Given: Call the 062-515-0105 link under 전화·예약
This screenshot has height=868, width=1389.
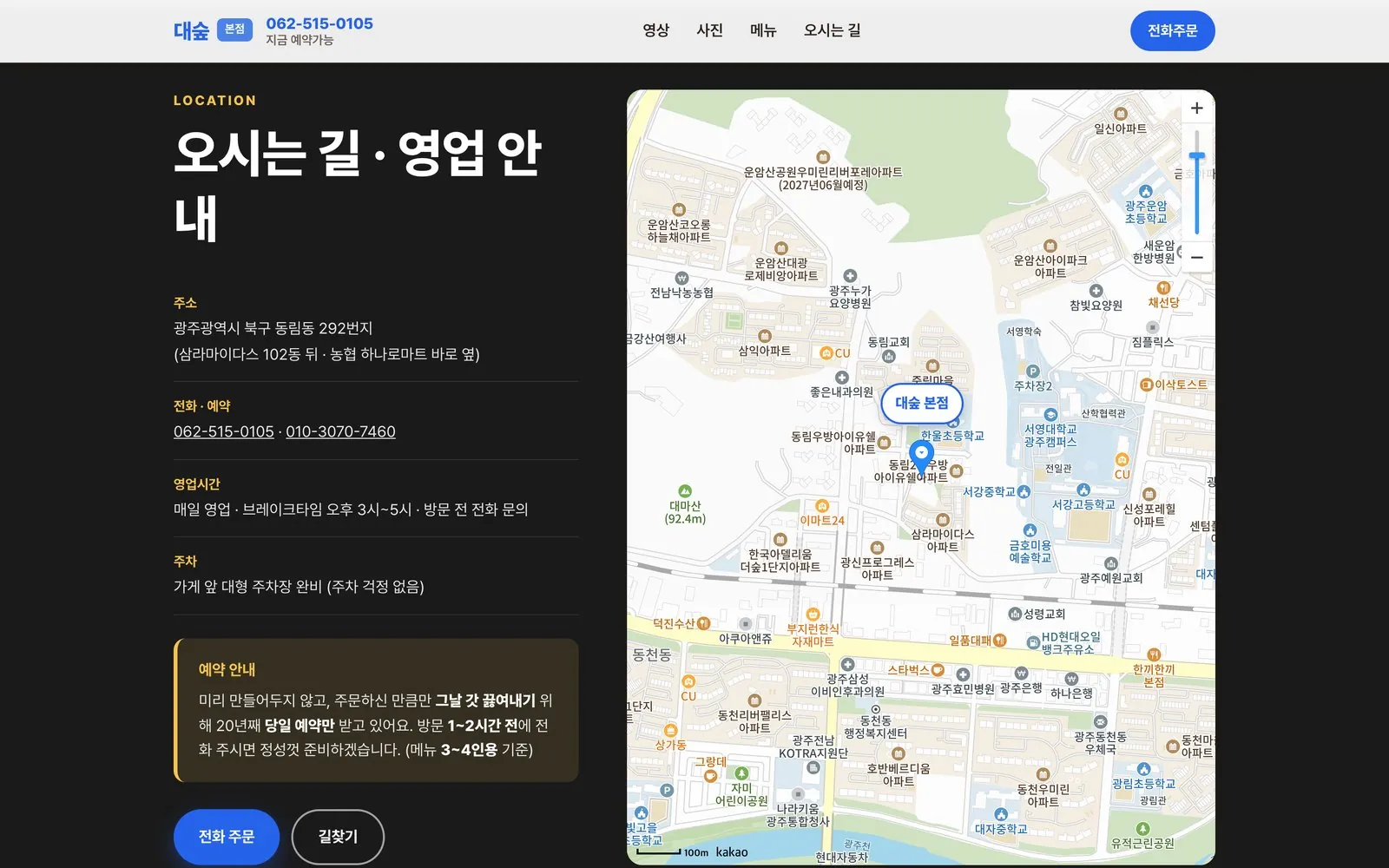Looking at the screenshot, I should [x=224, y=431].
